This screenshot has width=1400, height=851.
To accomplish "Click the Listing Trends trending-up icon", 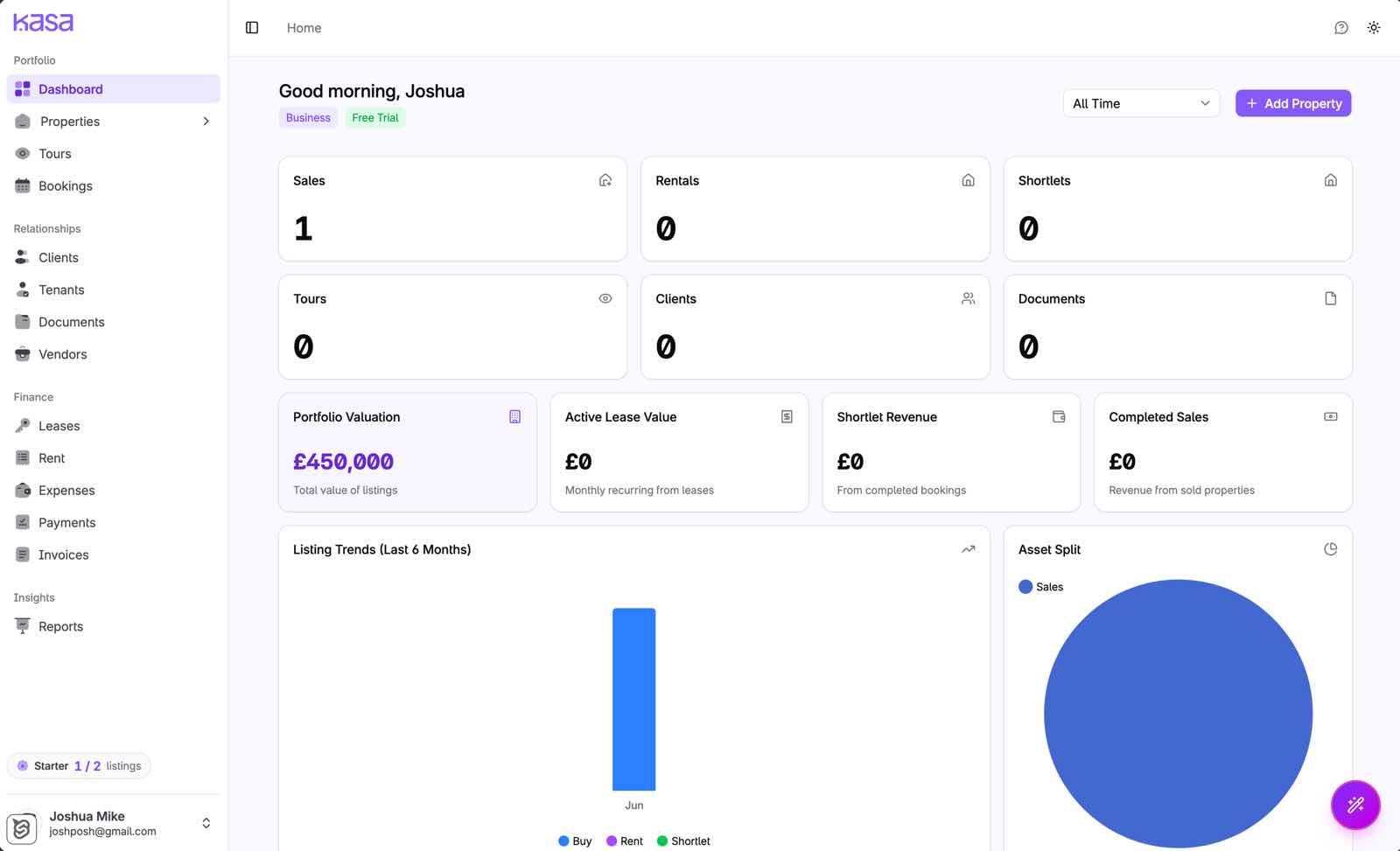I will 968,549.
